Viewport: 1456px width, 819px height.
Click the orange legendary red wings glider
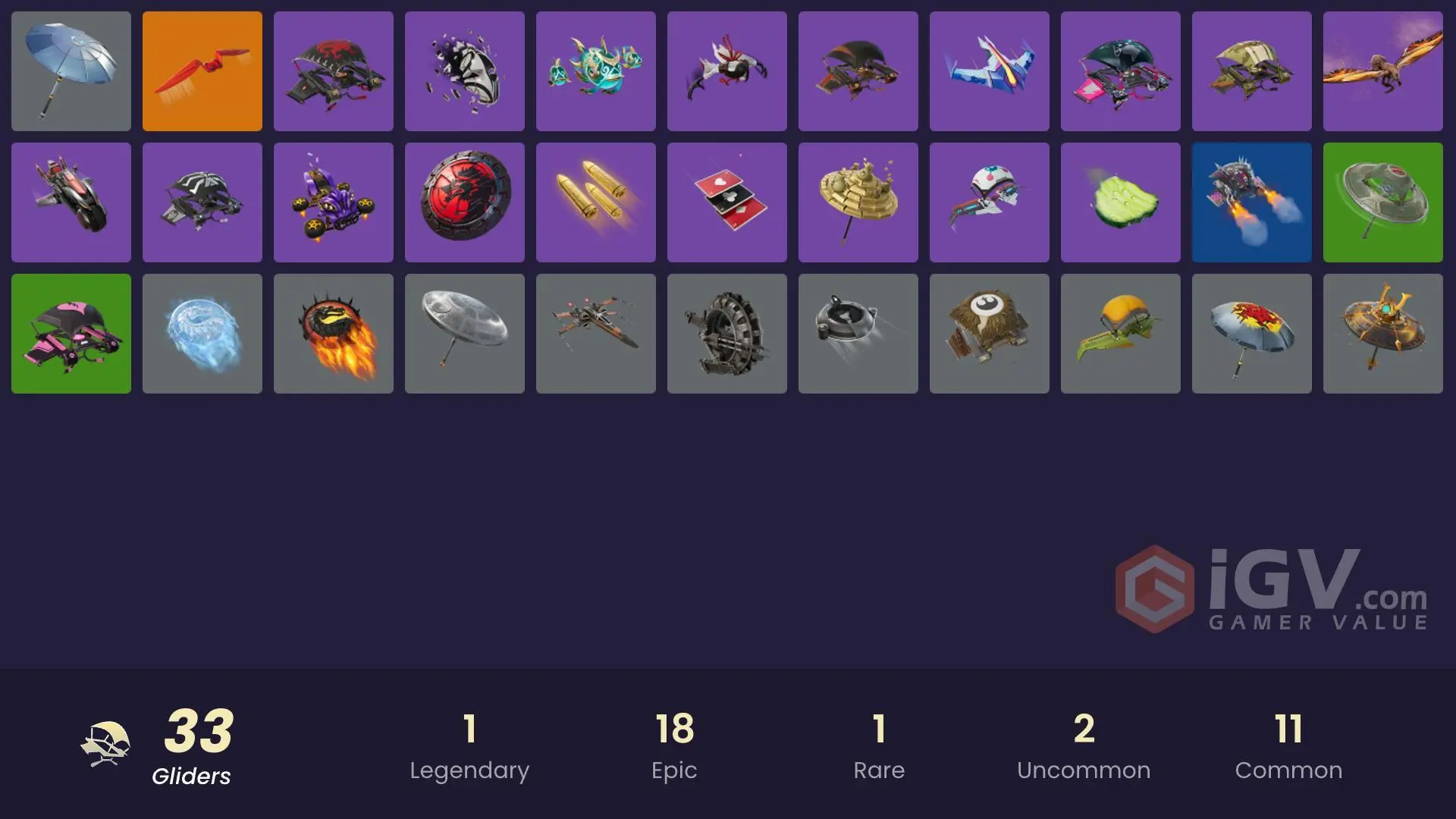tap(202, 71)
